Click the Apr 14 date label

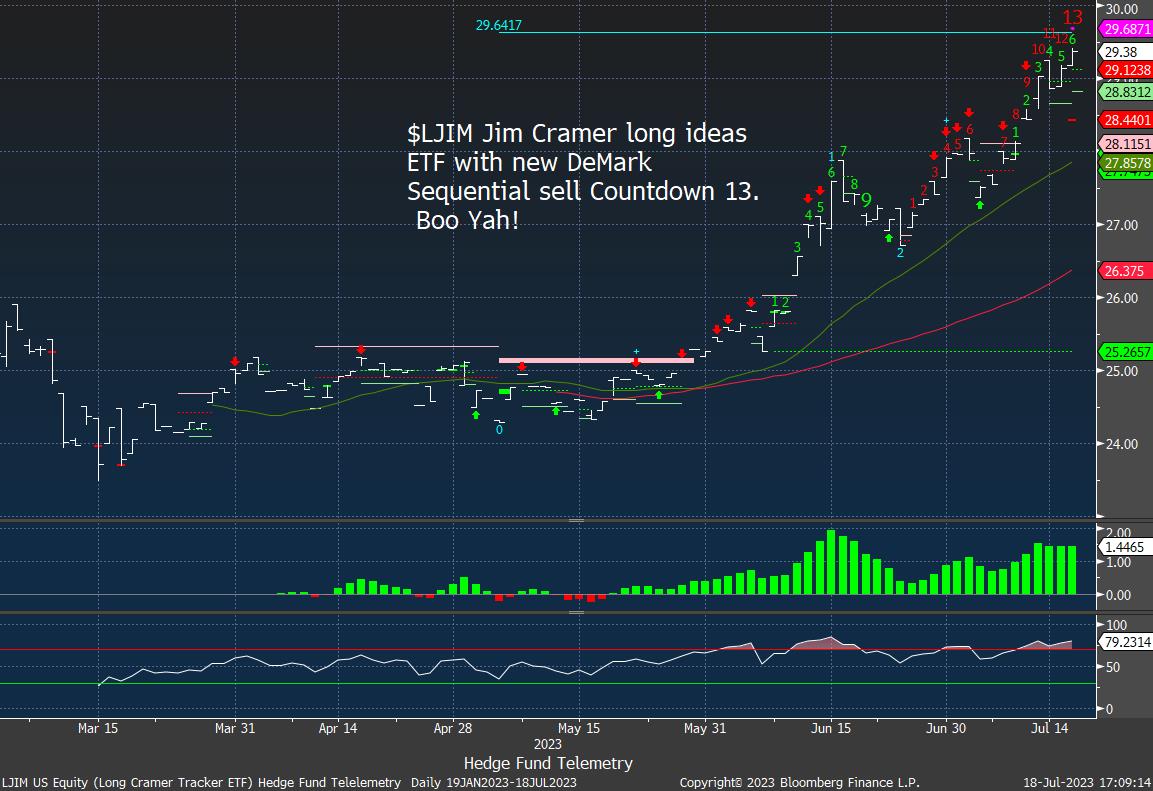338,729
